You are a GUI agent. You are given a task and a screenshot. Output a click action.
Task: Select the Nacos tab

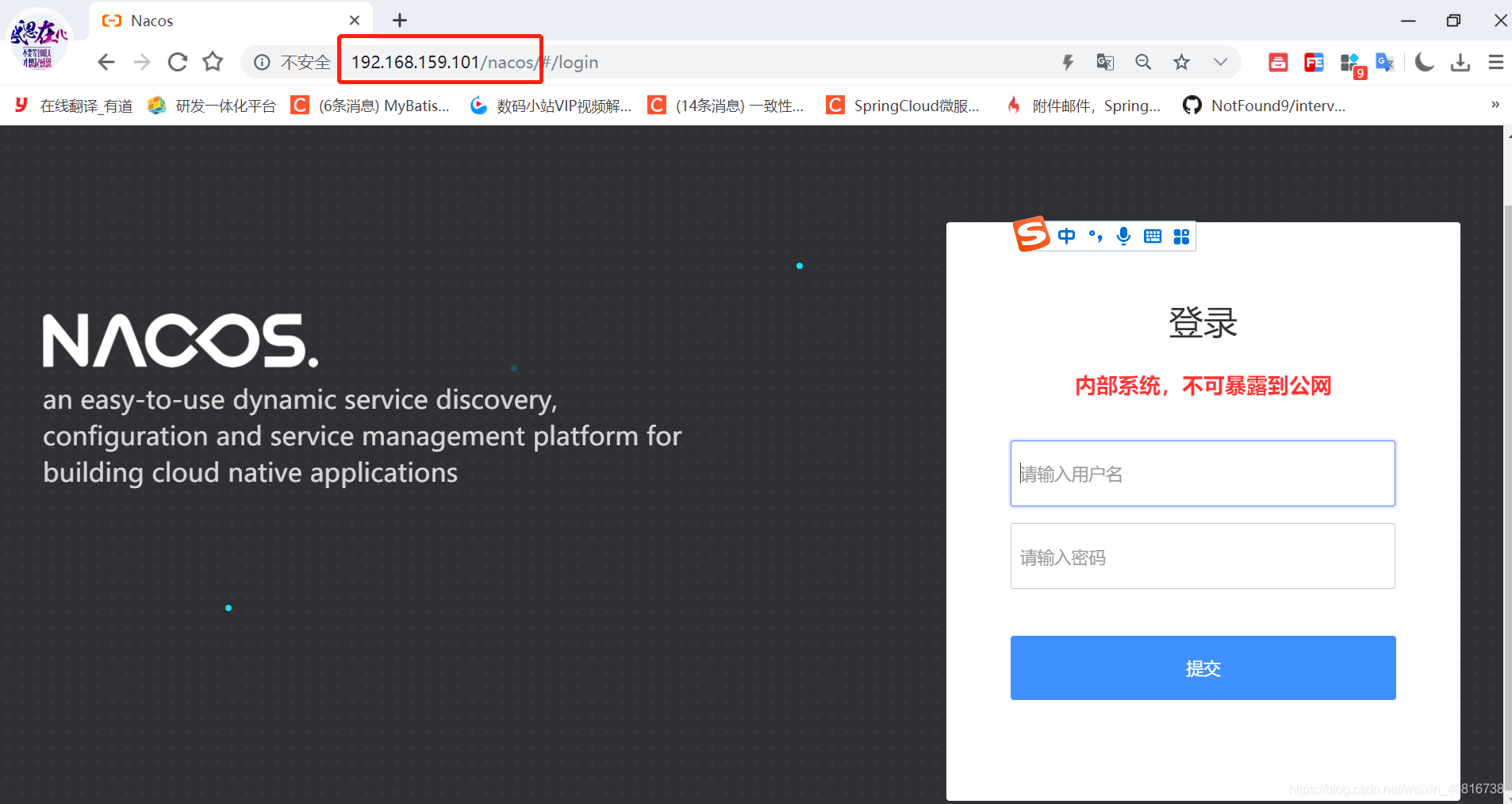[230, 21]
